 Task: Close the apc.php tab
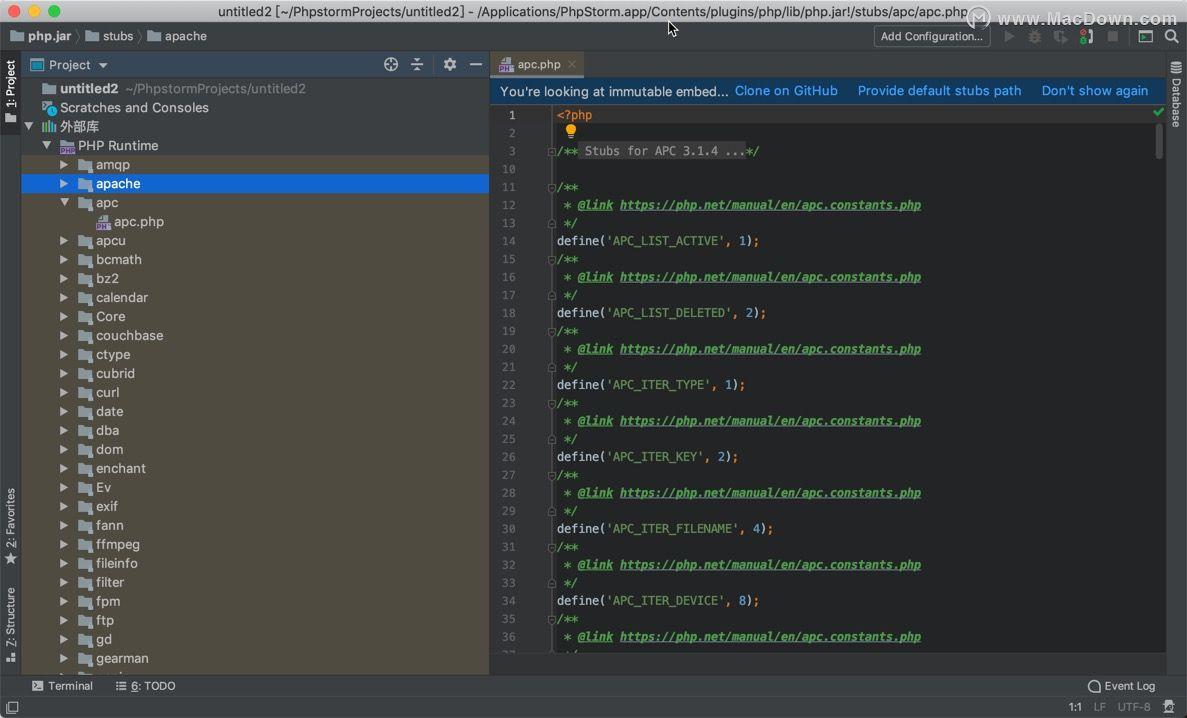(x=572, y=64)
